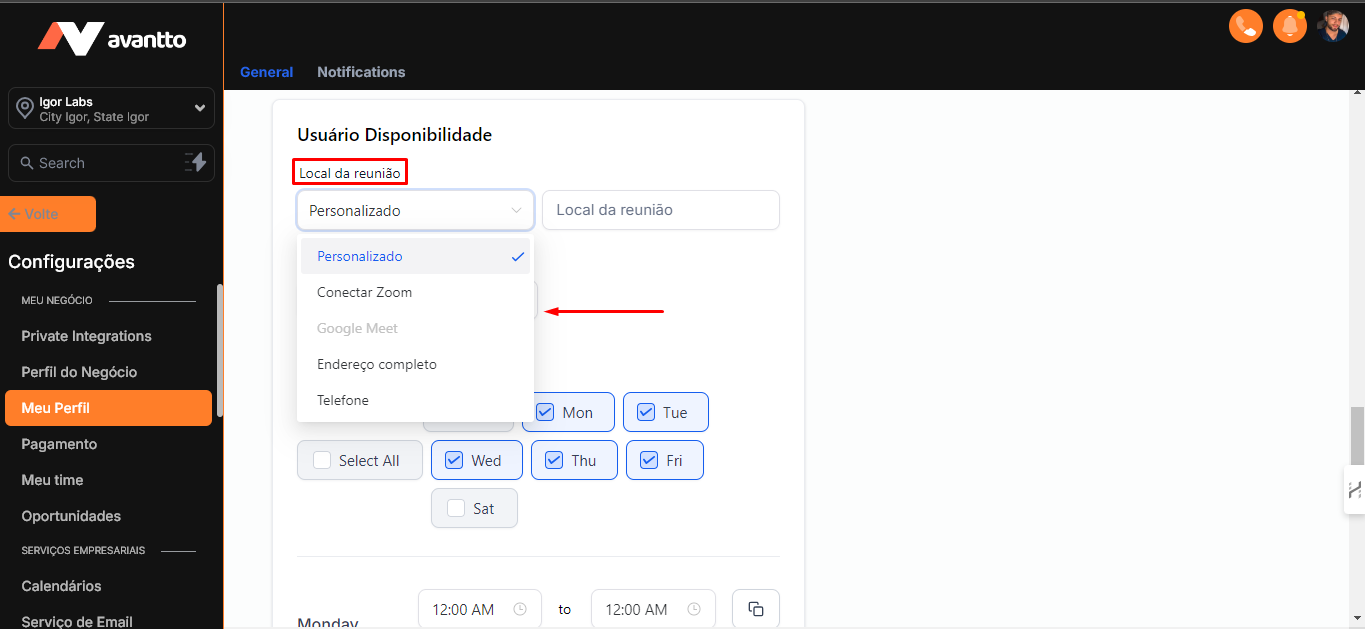
Task: Collapse the Personalizado meeting location dropdown
Action: [516, 211]
